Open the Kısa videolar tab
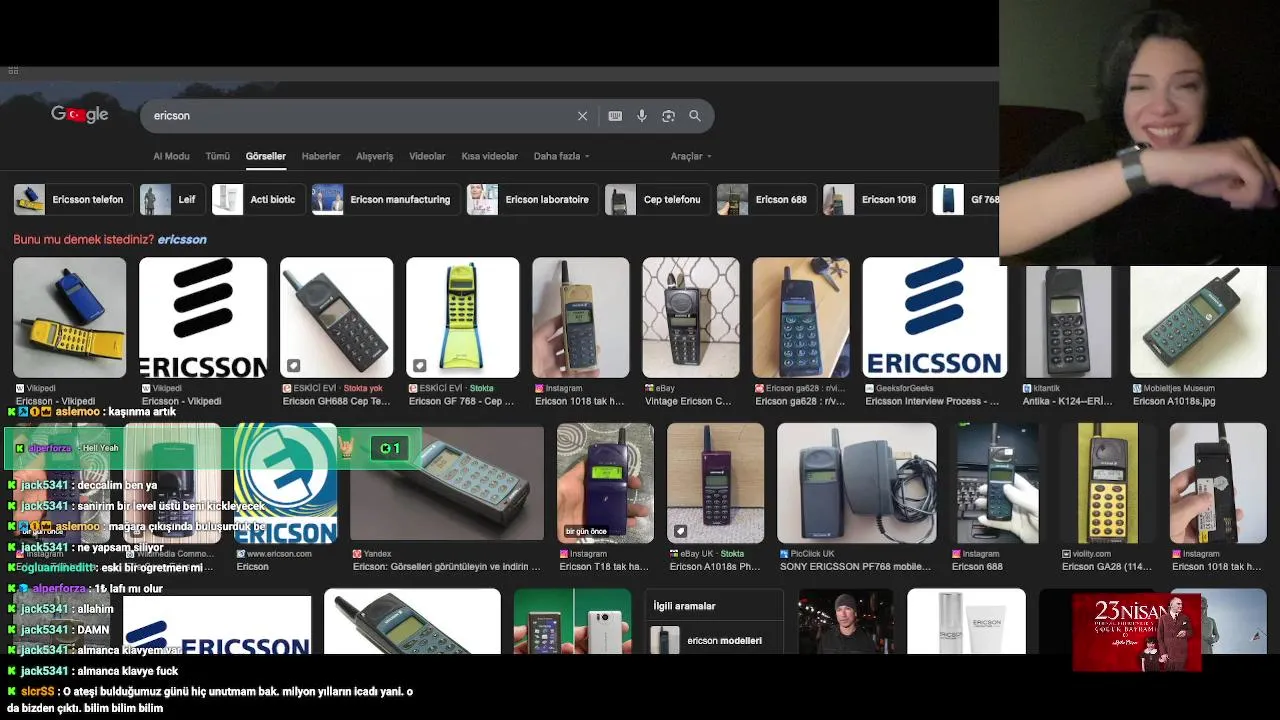The image size is (1280, 720). coord(489,156)
